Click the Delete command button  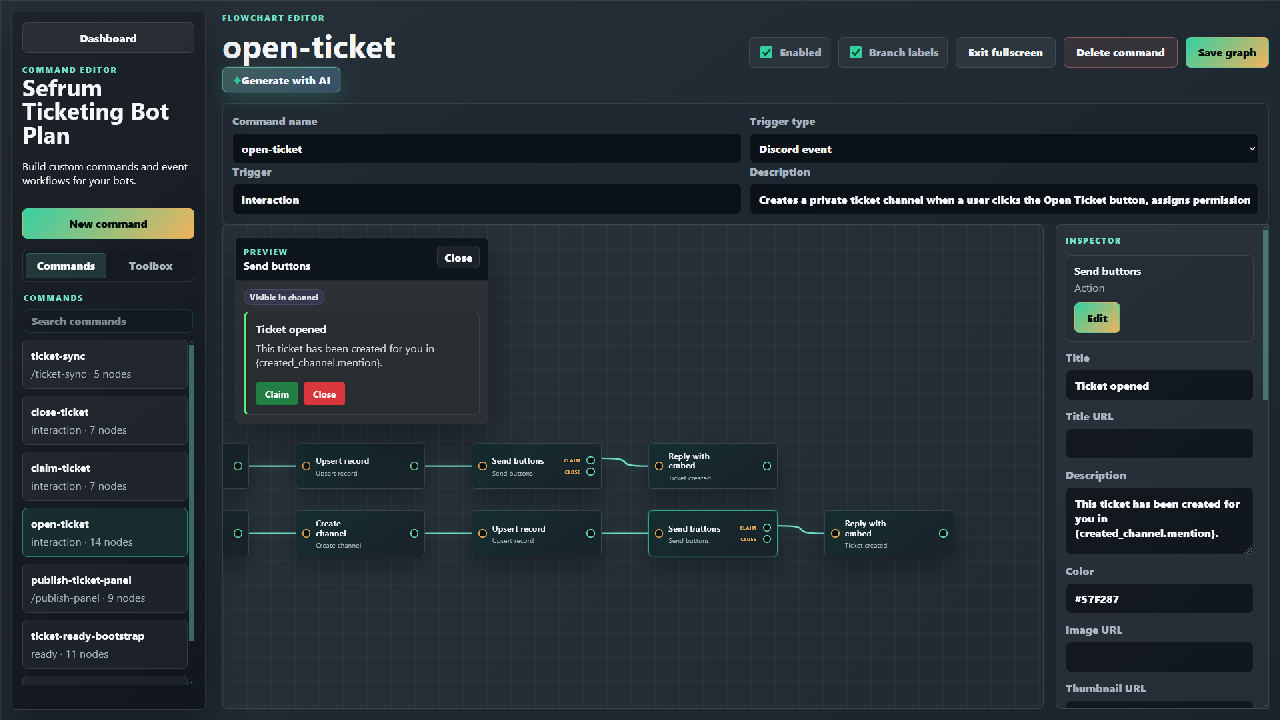pyautogui.click(x=1120, y=52)
